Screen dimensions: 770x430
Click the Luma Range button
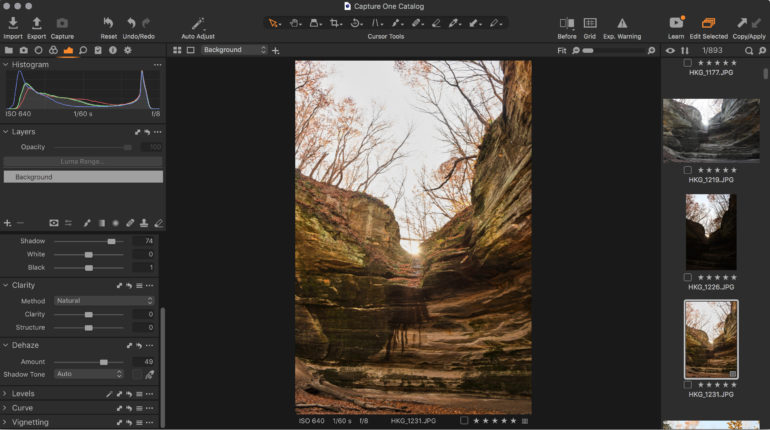click(x=82, y=161)
